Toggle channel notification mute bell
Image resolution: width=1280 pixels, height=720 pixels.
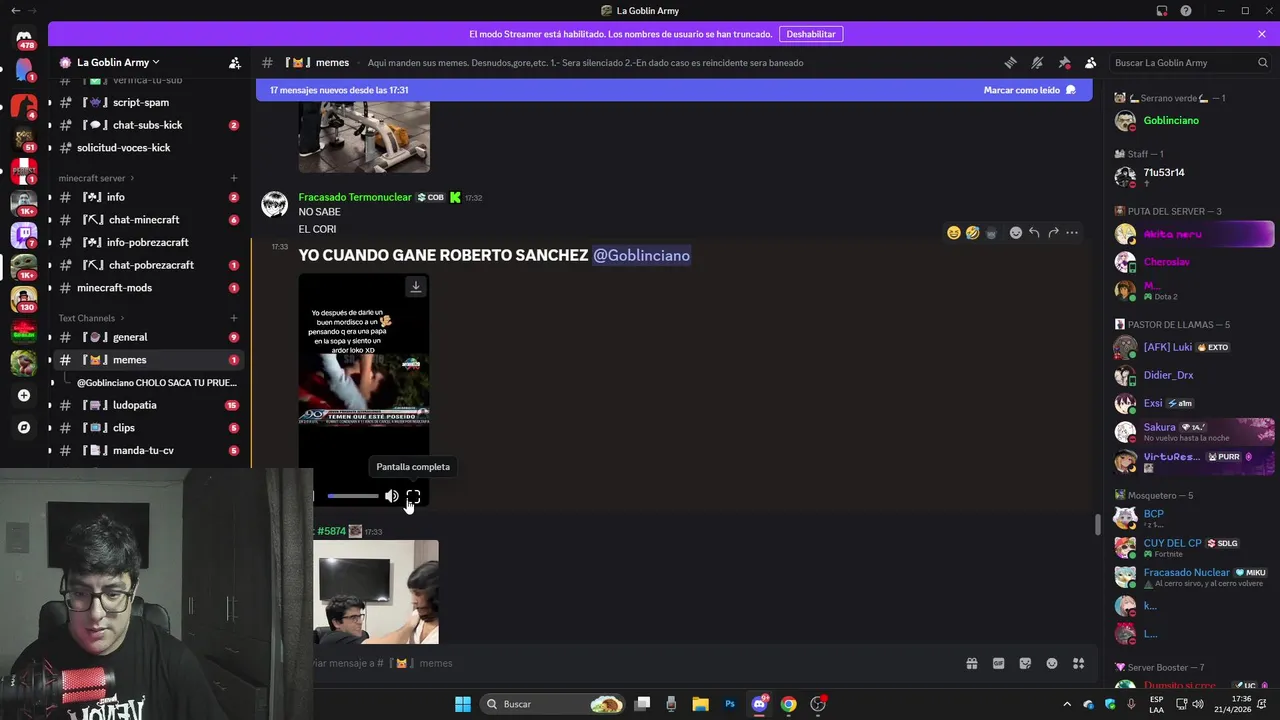pyautogui.click(x=1037, y=62)
